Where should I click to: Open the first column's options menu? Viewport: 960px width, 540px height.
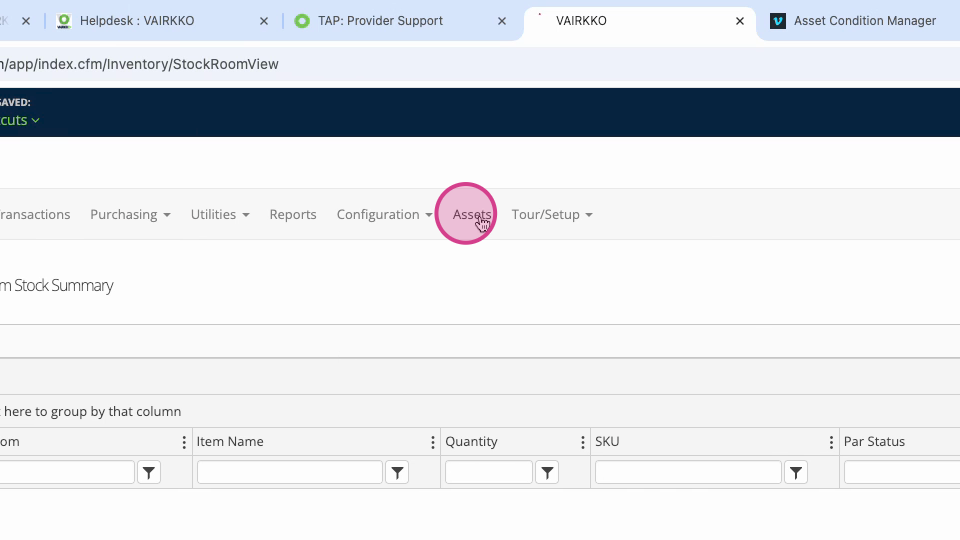[x=184, y=442]
